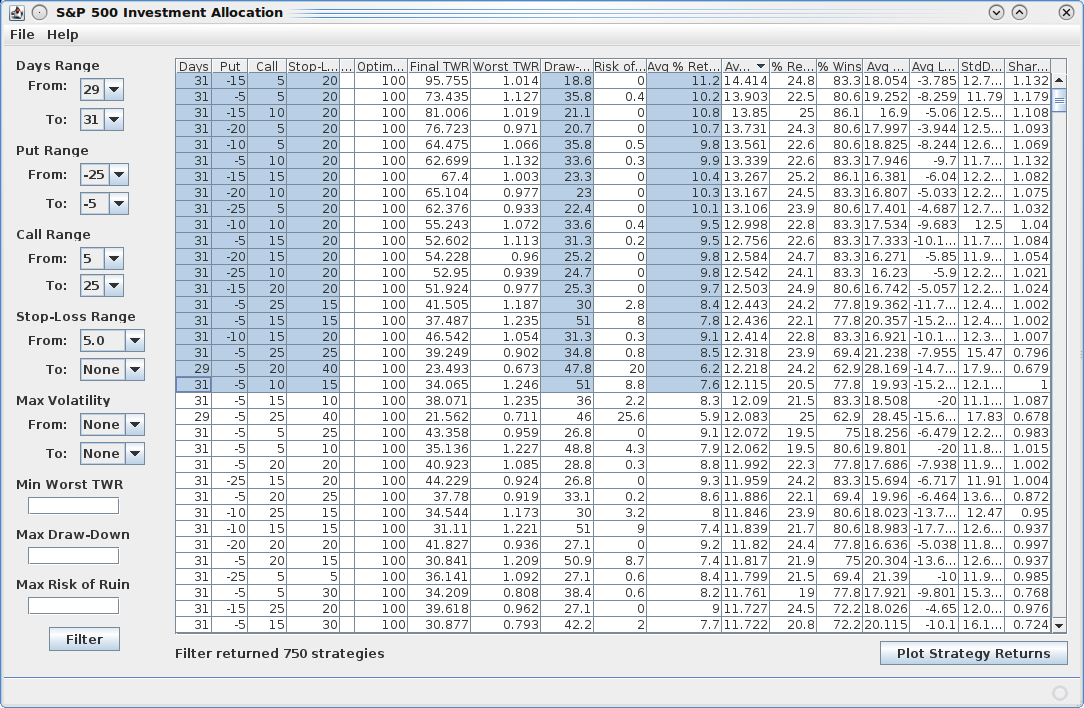Select the cell with value 13.731

point(745,129)
